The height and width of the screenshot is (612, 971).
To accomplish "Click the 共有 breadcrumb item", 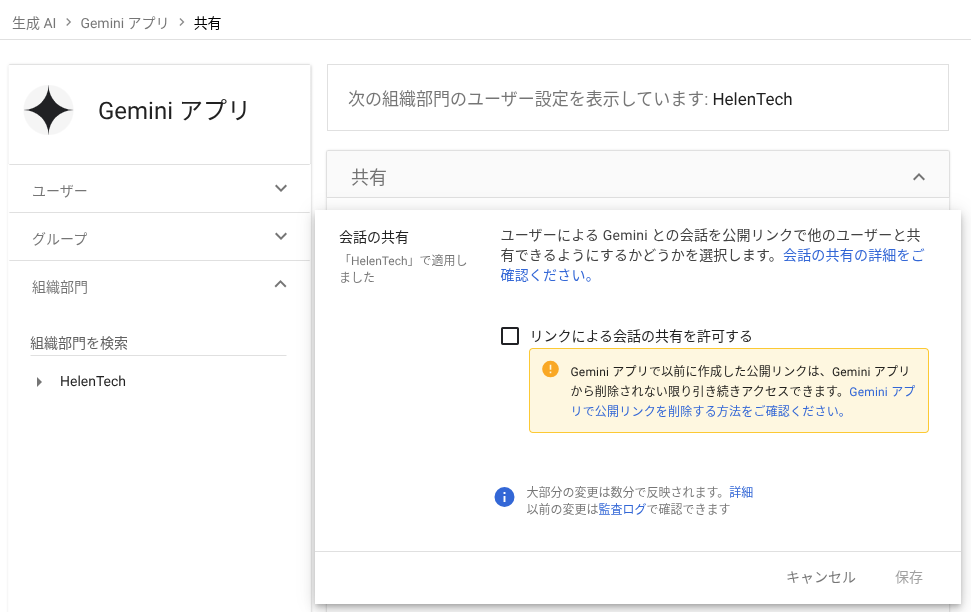I will 207,23.
